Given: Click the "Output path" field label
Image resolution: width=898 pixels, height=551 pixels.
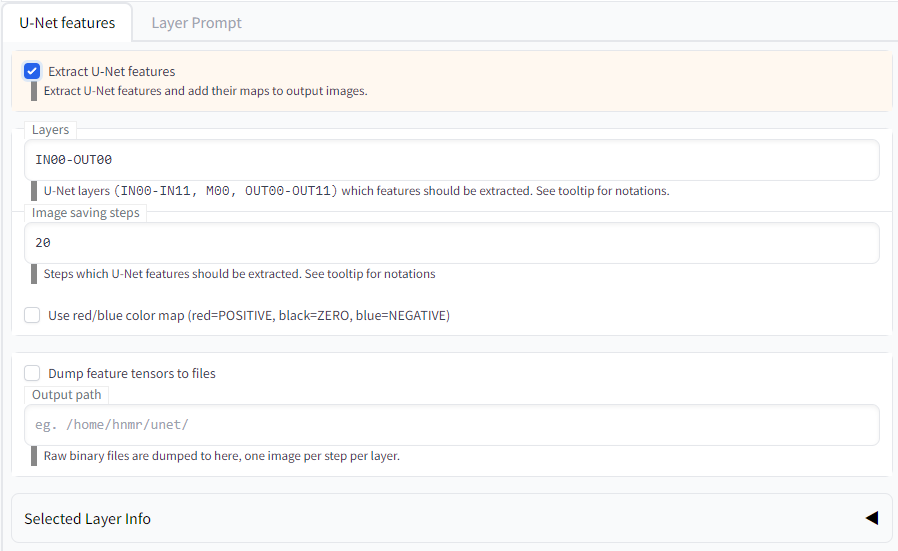Looking at the screenshot, I should (66, 395).
